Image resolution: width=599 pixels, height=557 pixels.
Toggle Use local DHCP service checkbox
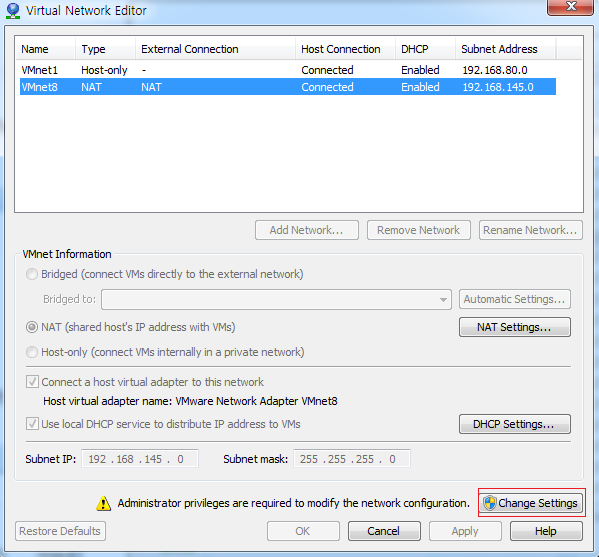pos(32,424)
